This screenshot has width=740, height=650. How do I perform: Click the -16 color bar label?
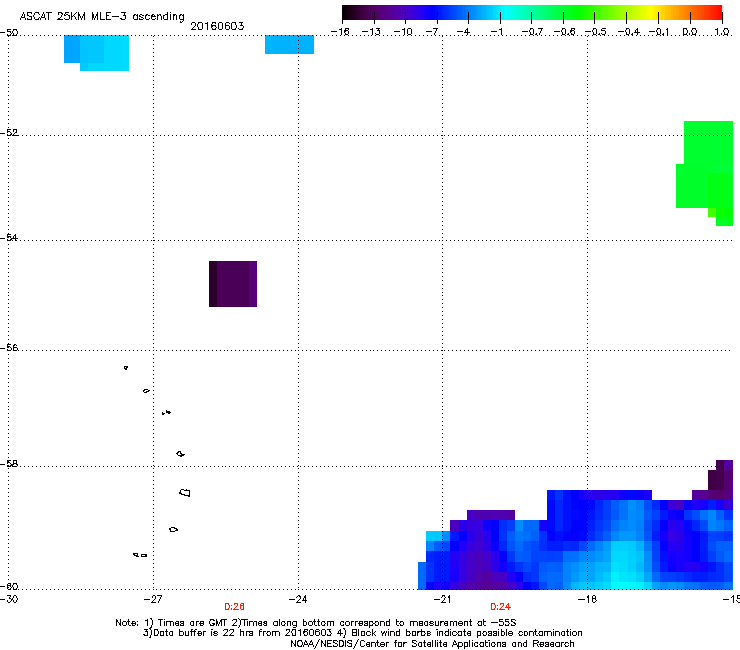point(340,32)
